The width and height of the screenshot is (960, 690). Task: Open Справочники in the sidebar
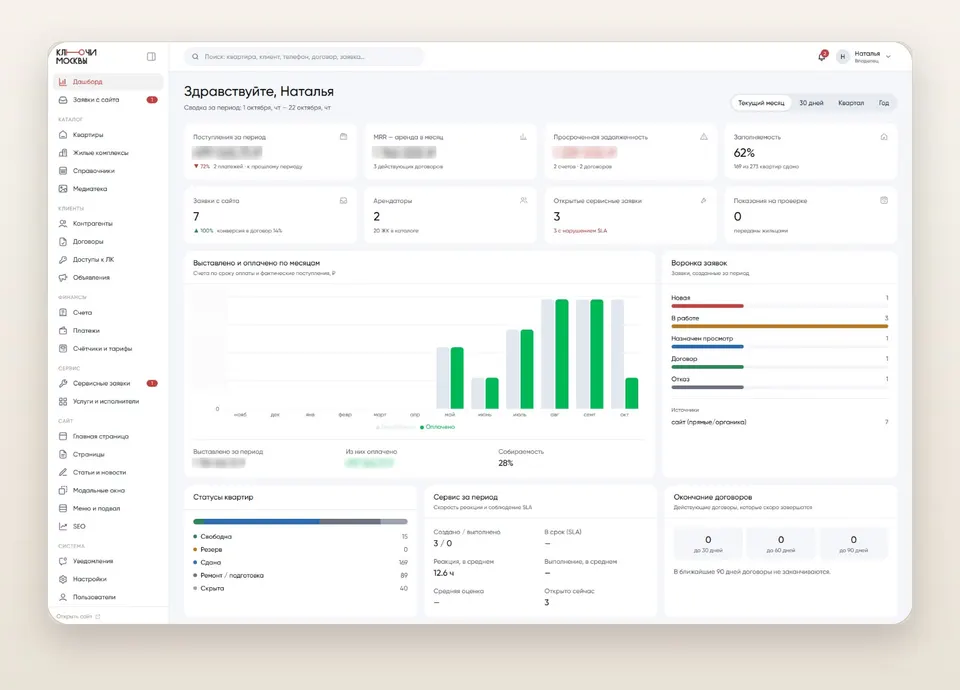(108, 171)
